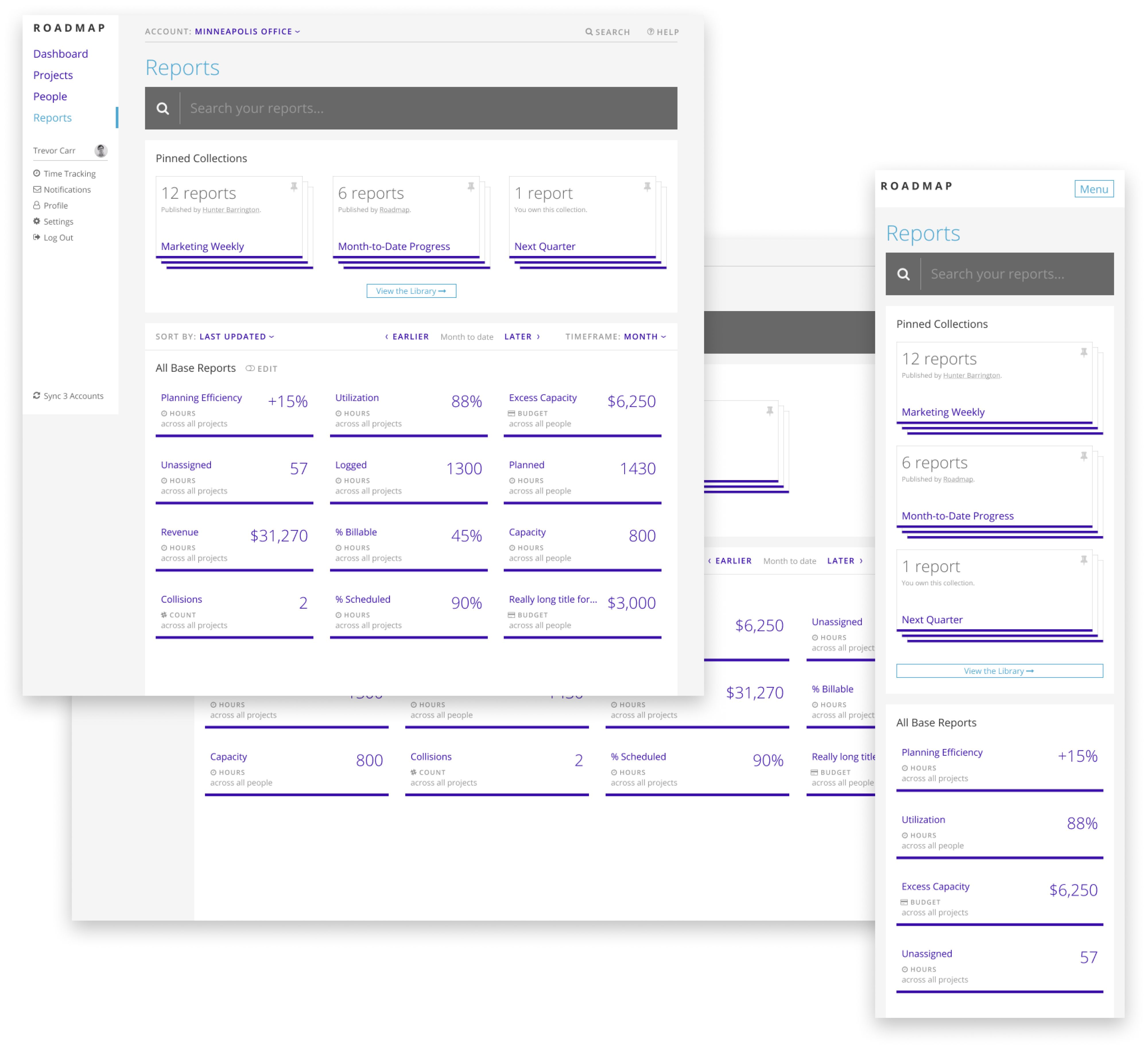Open the Hunter Barrington publisher link

pos(231,210)
